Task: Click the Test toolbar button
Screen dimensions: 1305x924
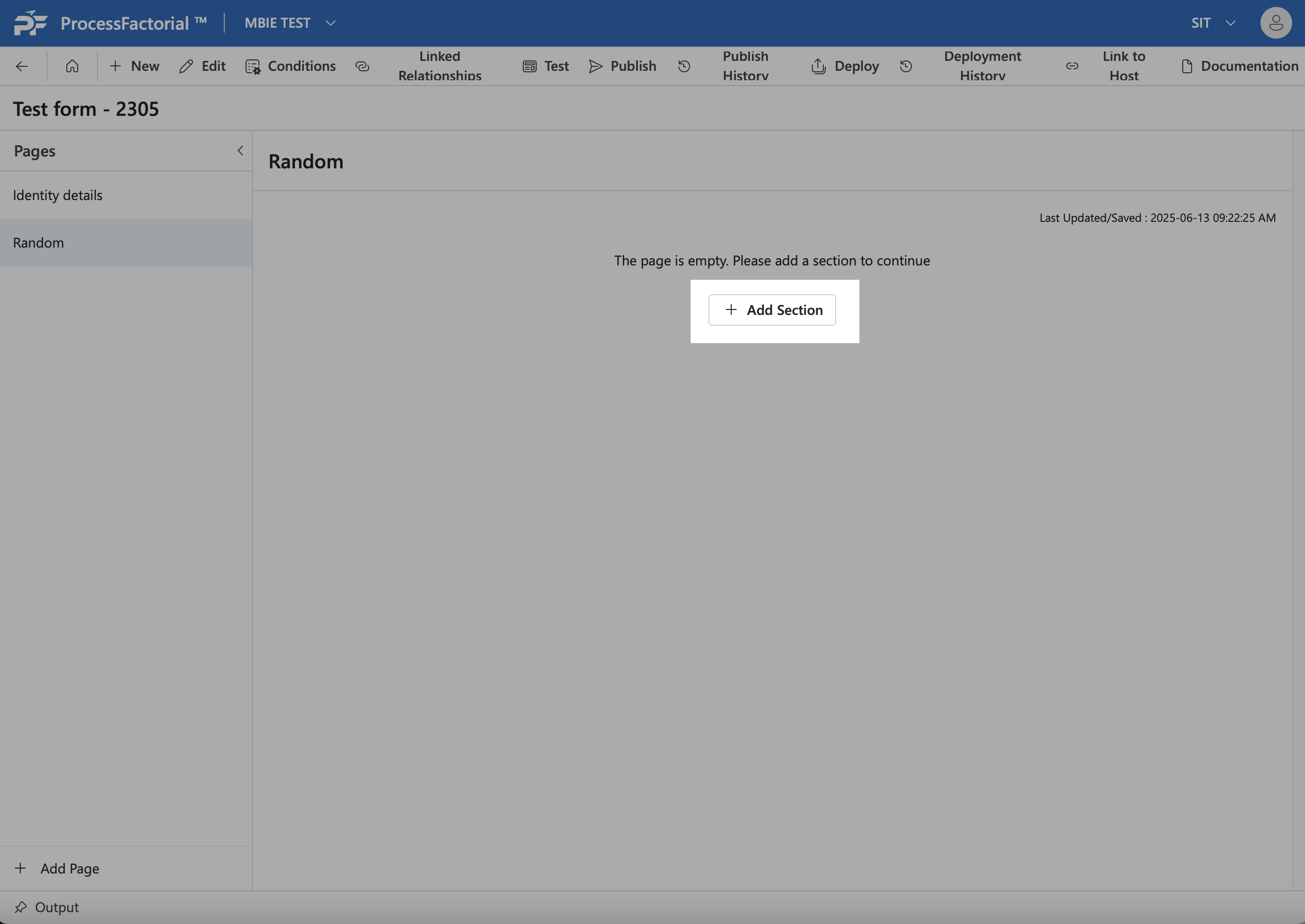Action: (546, 66)
